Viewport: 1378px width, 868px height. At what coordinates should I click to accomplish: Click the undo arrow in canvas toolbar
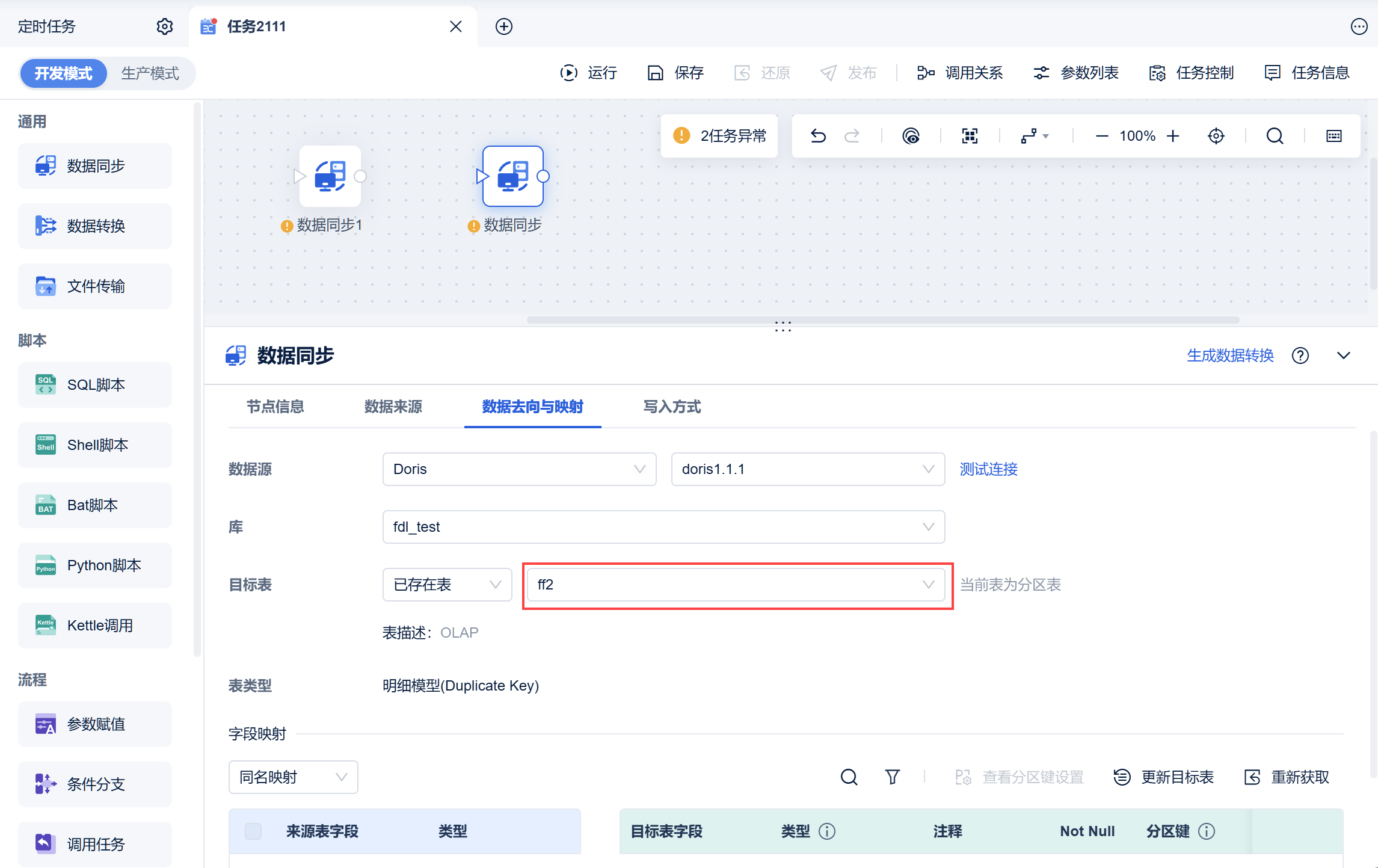pyautogui.click(x=818, y=136)
